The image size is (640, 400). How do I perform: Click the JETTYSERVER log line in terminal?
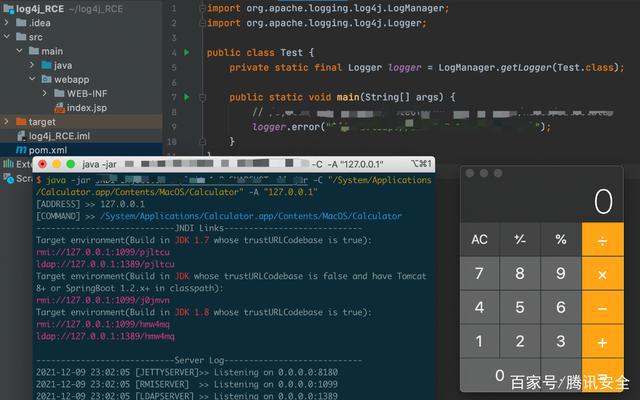(187, 372)
